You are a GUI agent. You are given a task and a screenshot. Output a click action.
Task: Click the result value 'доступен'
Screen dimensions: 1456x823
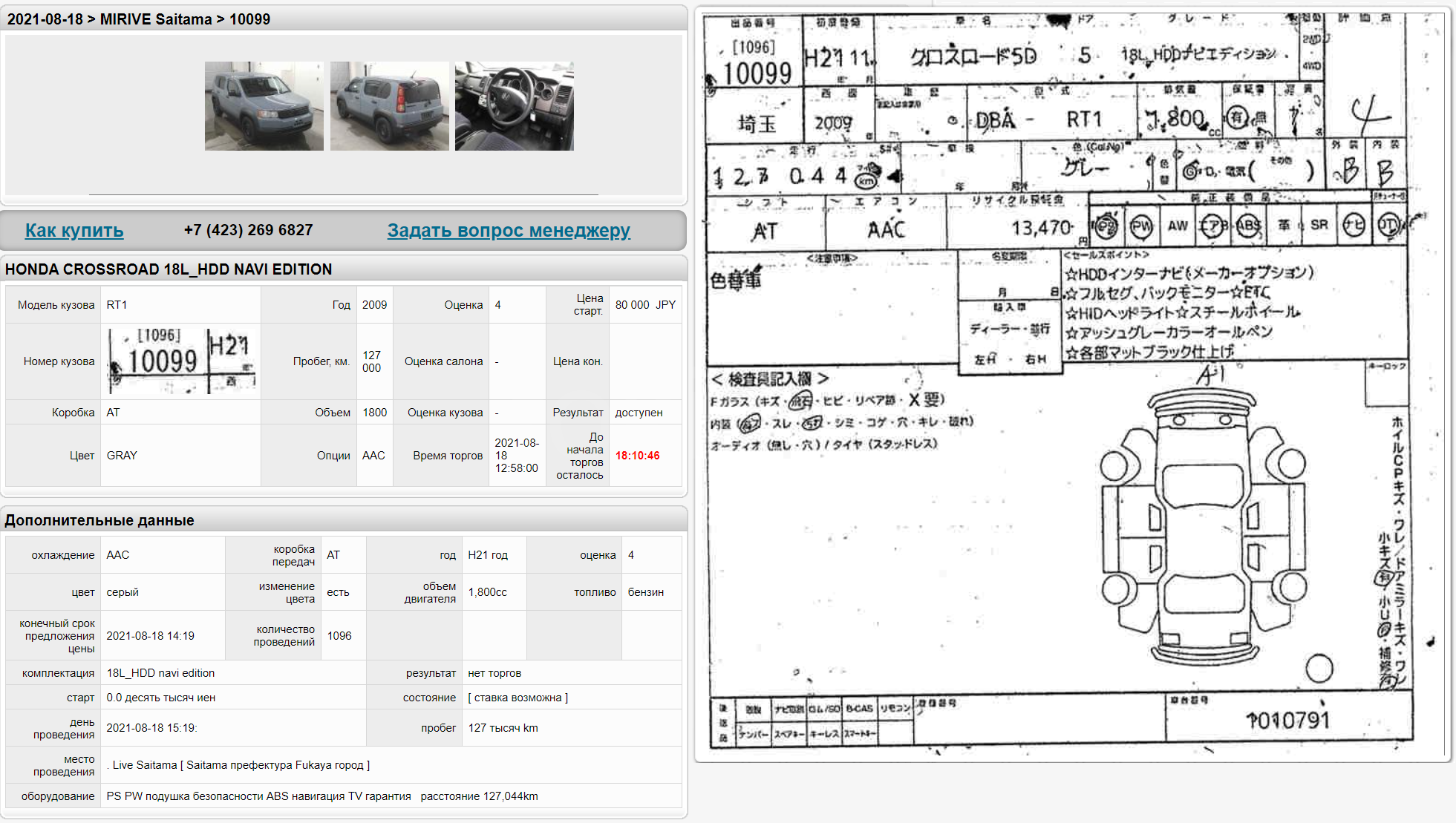click(x=639, y=413)
